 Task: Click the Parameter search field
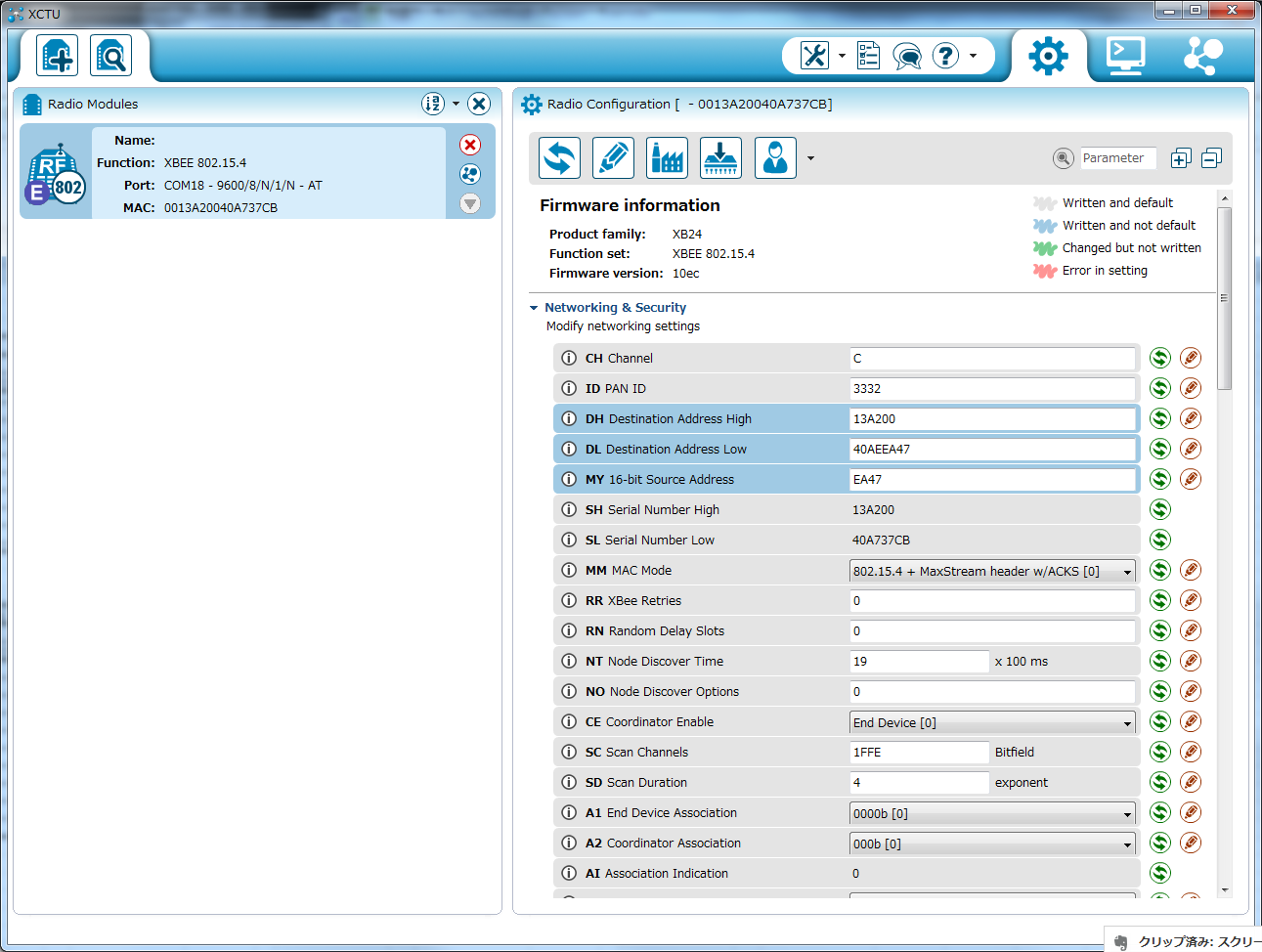pyautogui.click(x=1117, y=158)
